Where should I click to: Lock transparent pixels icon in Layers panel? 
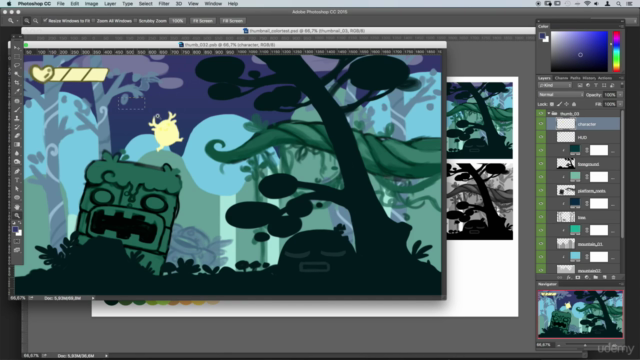tap(552, 104)
